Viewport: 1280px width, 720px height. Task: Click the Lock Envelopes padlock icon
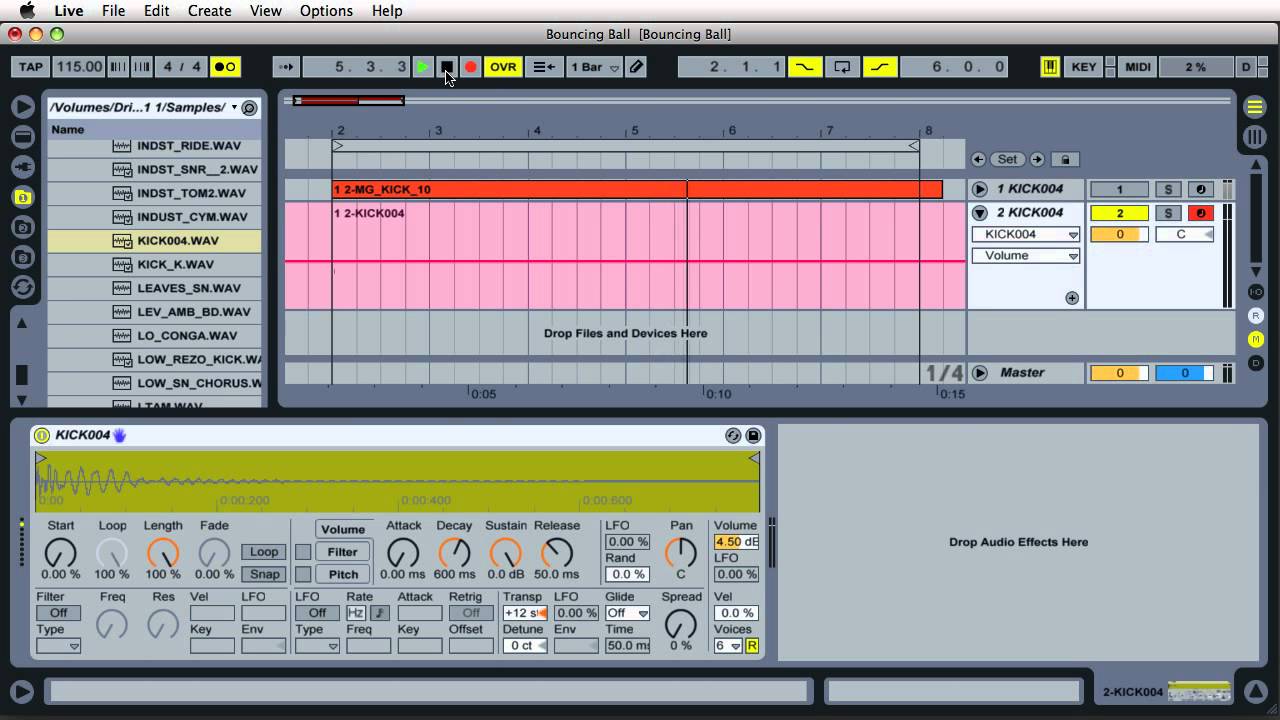(1065, 159)
